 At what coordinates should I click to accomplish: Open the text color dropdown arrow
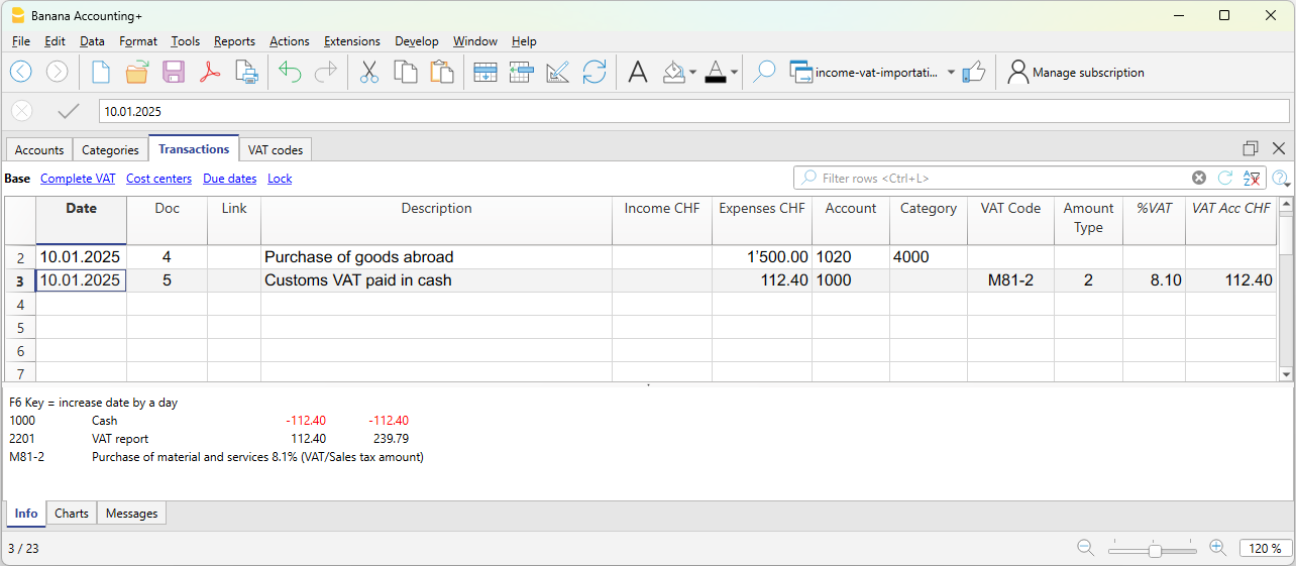(734, 73)
